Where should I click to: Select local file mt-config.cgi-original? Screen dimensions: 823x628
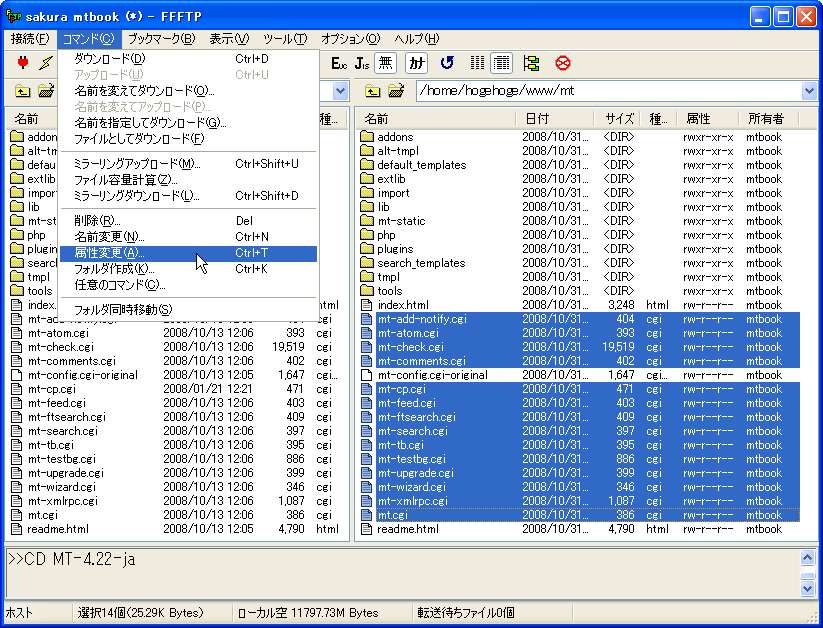coord(83,375)
